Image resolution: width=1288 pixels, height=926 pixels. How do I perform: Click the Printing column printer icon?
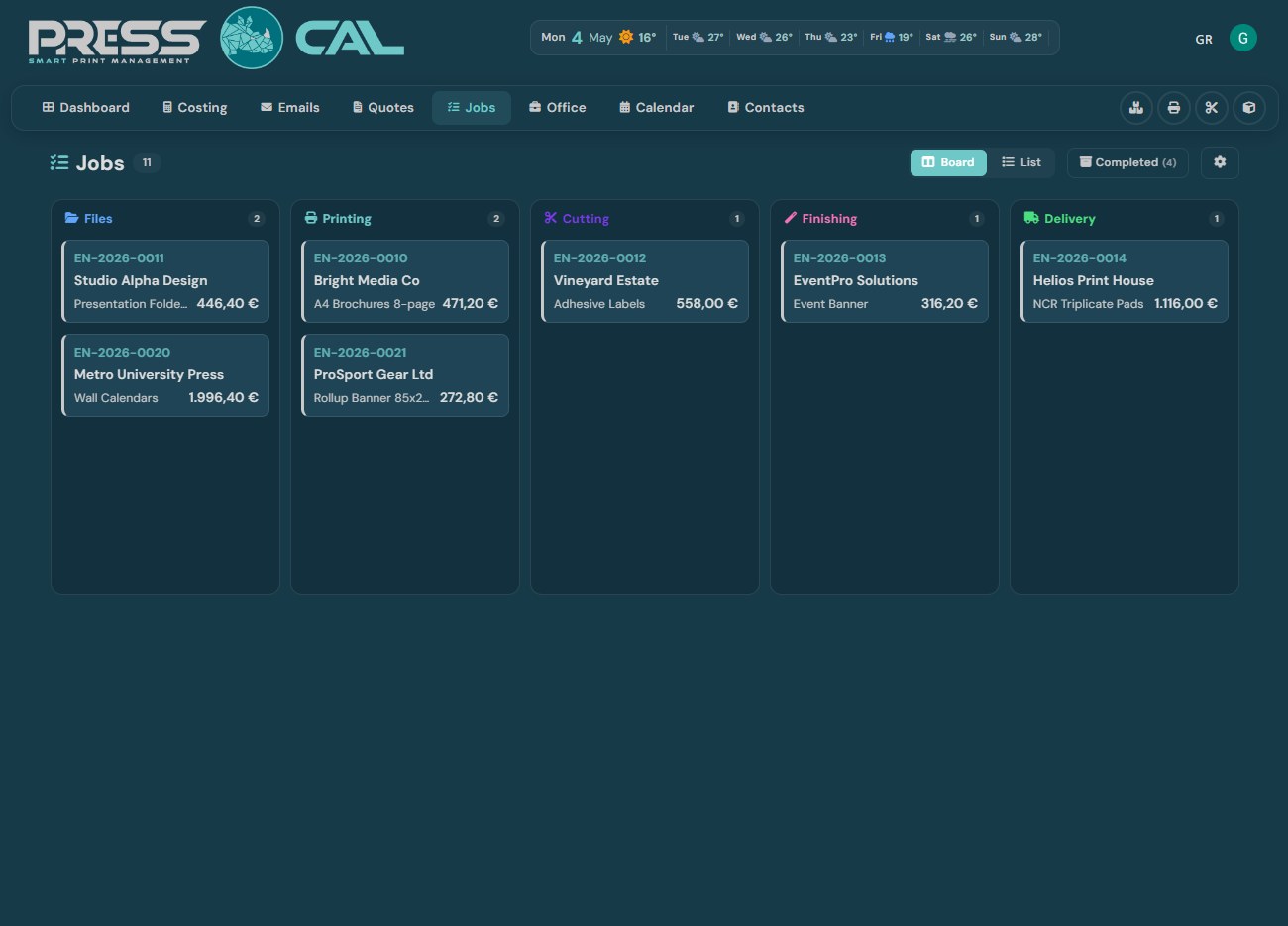(x=311, y=218)
